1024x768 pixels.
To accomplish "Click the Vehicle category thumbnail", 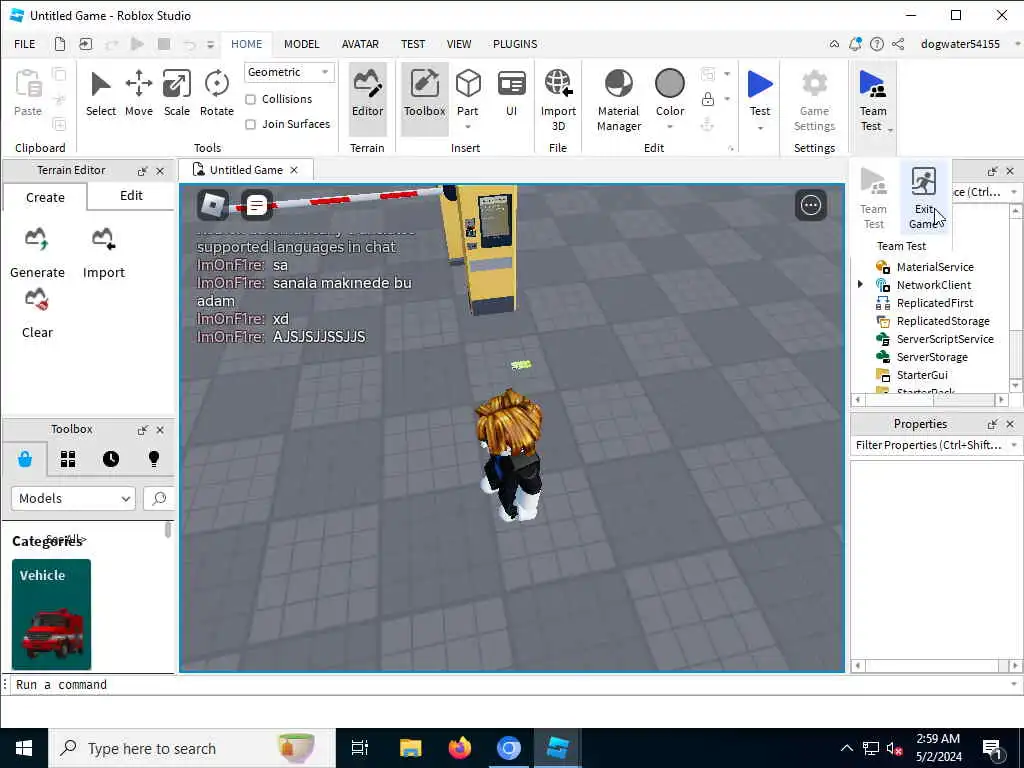I will click(52, 614).
